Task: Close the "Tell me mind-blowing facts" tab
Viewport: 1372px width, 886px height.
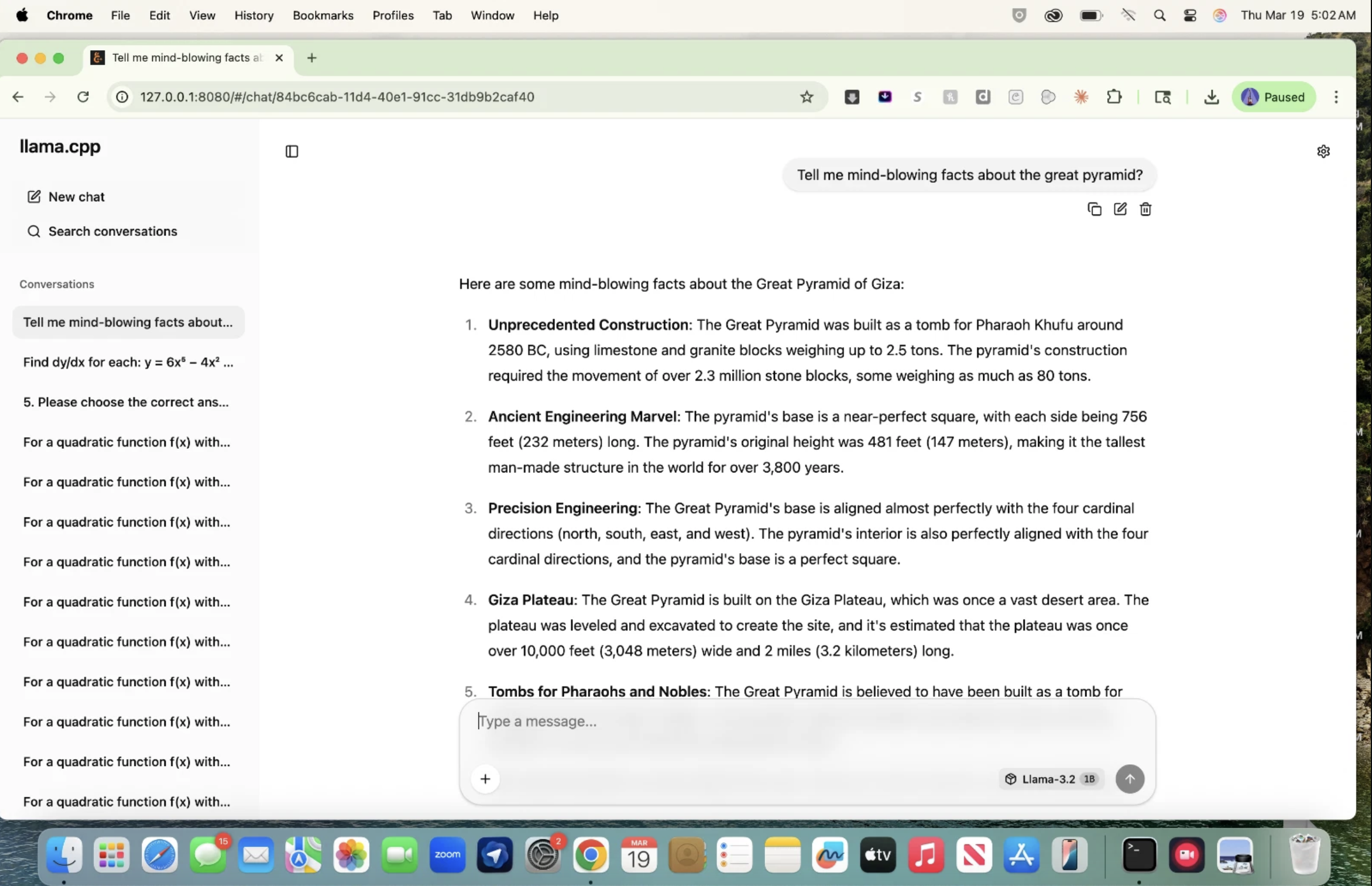Action: pyautogui.click(x=279, y=58)
